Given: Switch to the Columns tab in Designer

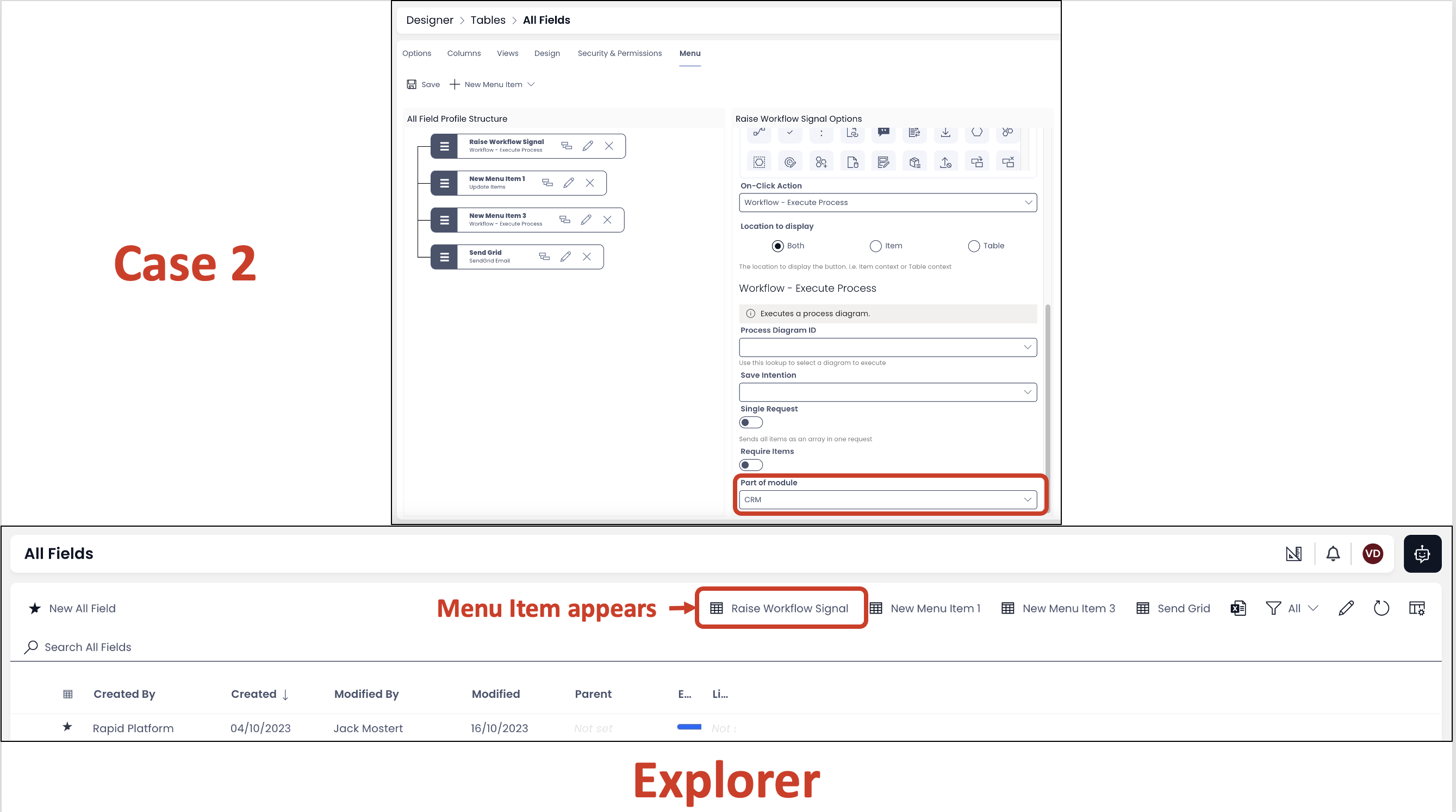Looking at the screenshot, I should tap(464, 53).
